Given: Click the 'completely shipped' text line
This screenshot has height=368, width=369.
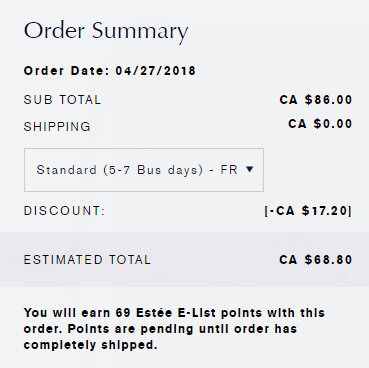Looking at the screenshot, I should tap(90, 345).
